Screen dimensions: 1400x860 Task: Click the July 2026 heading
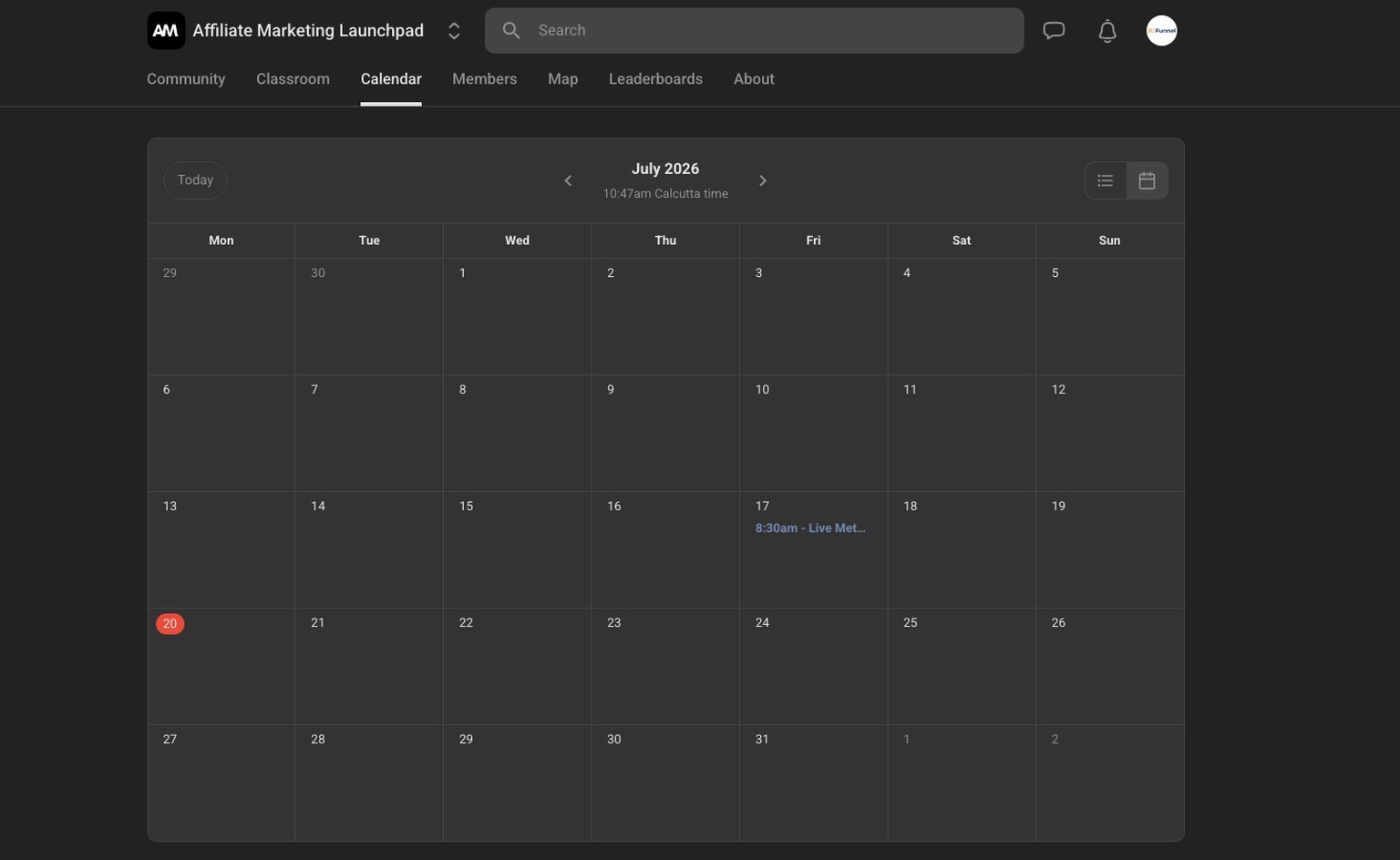click(x=665, y=169)
